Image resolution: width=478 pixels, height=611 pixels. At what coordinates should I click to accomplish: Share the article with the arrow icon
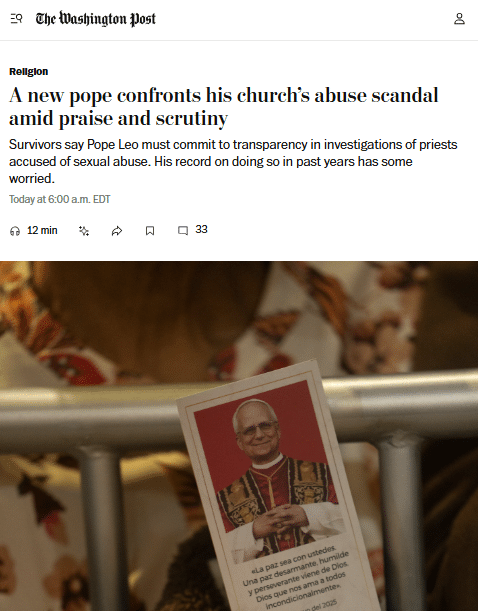pyautogui.click(x=117, y=231)
